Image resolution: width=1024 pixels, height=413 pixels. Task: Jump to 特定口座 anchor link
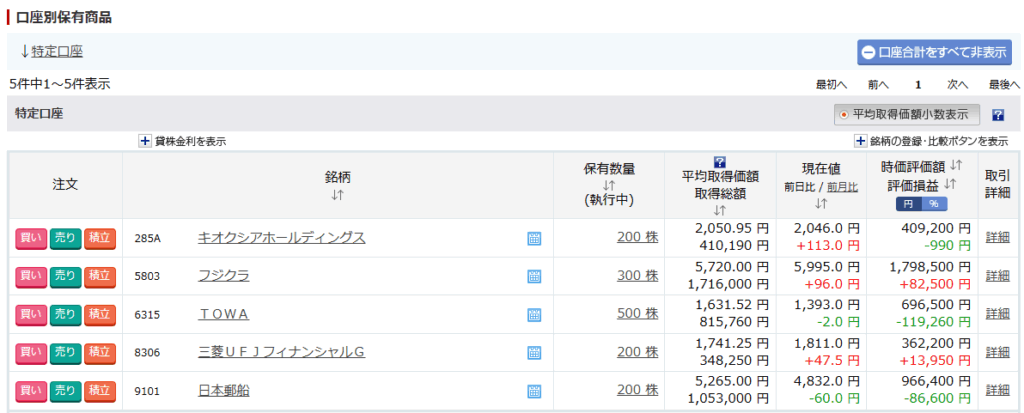57,52
